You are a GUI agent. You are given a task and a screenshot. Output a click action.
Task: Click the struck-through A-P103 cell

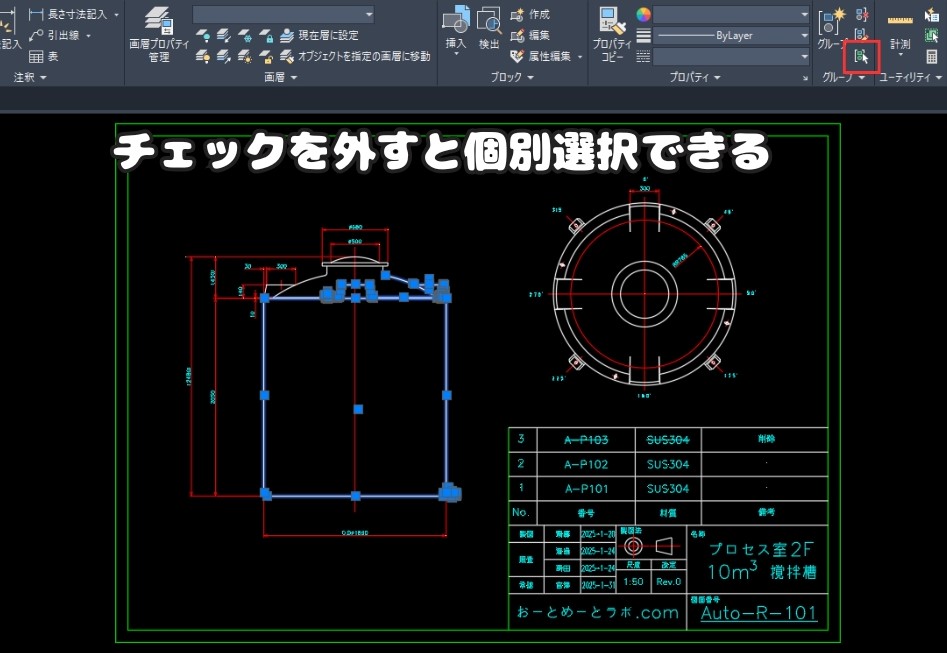(x=586, y=440)
